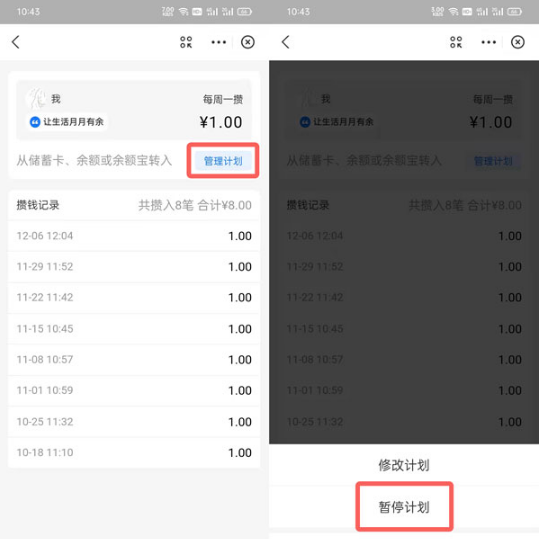
Task: Tap 10:43 clock in left status bar
Action: pos(28,12)
